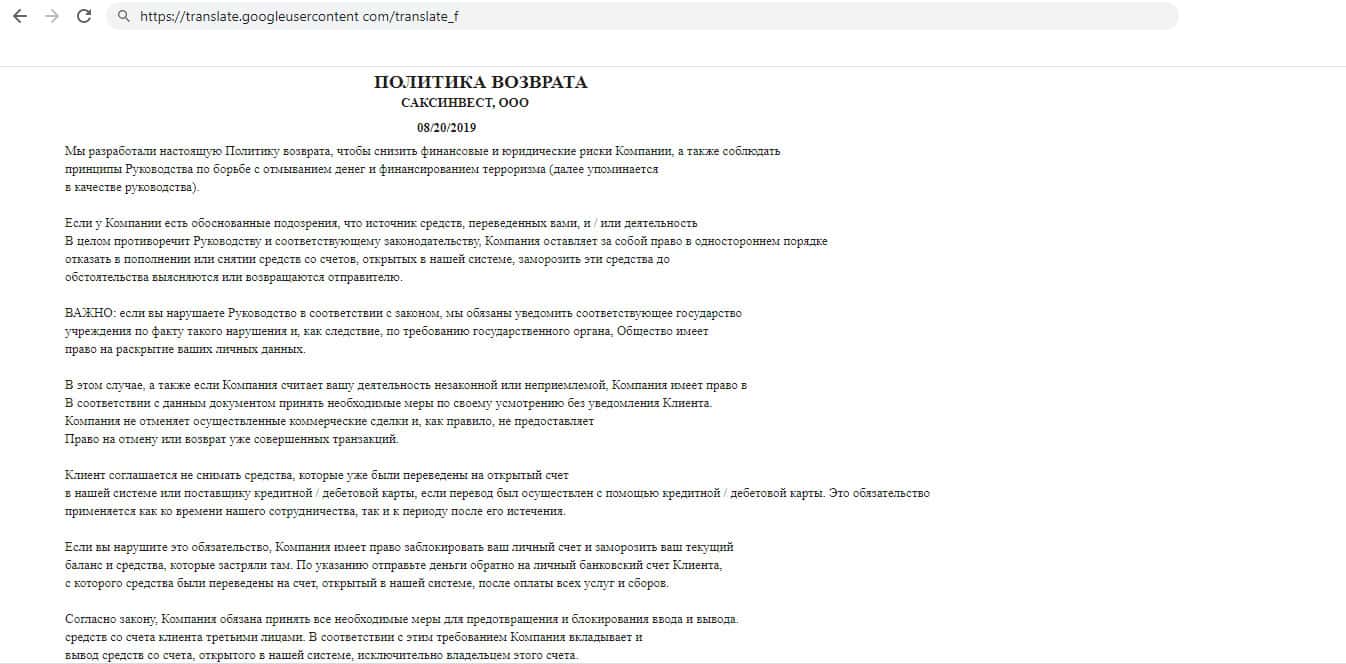This screenshot has height=664, width=1346.
Task: Click the line starting "В целом противоречит Руководству"
Action: tap(446, 242)
